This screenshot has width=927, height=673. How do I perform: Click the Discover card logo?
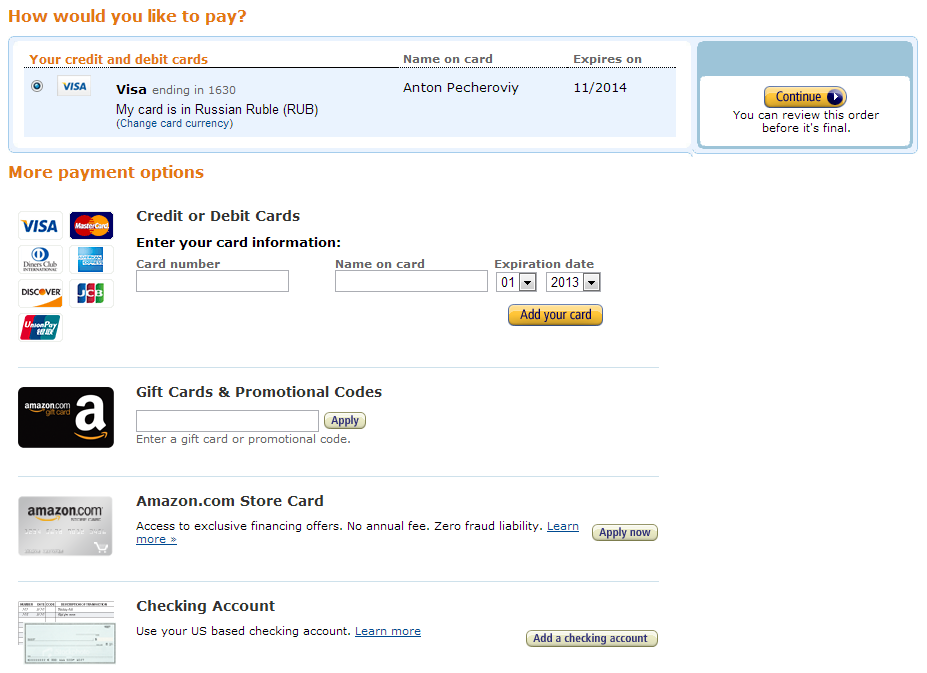(40, 293)
